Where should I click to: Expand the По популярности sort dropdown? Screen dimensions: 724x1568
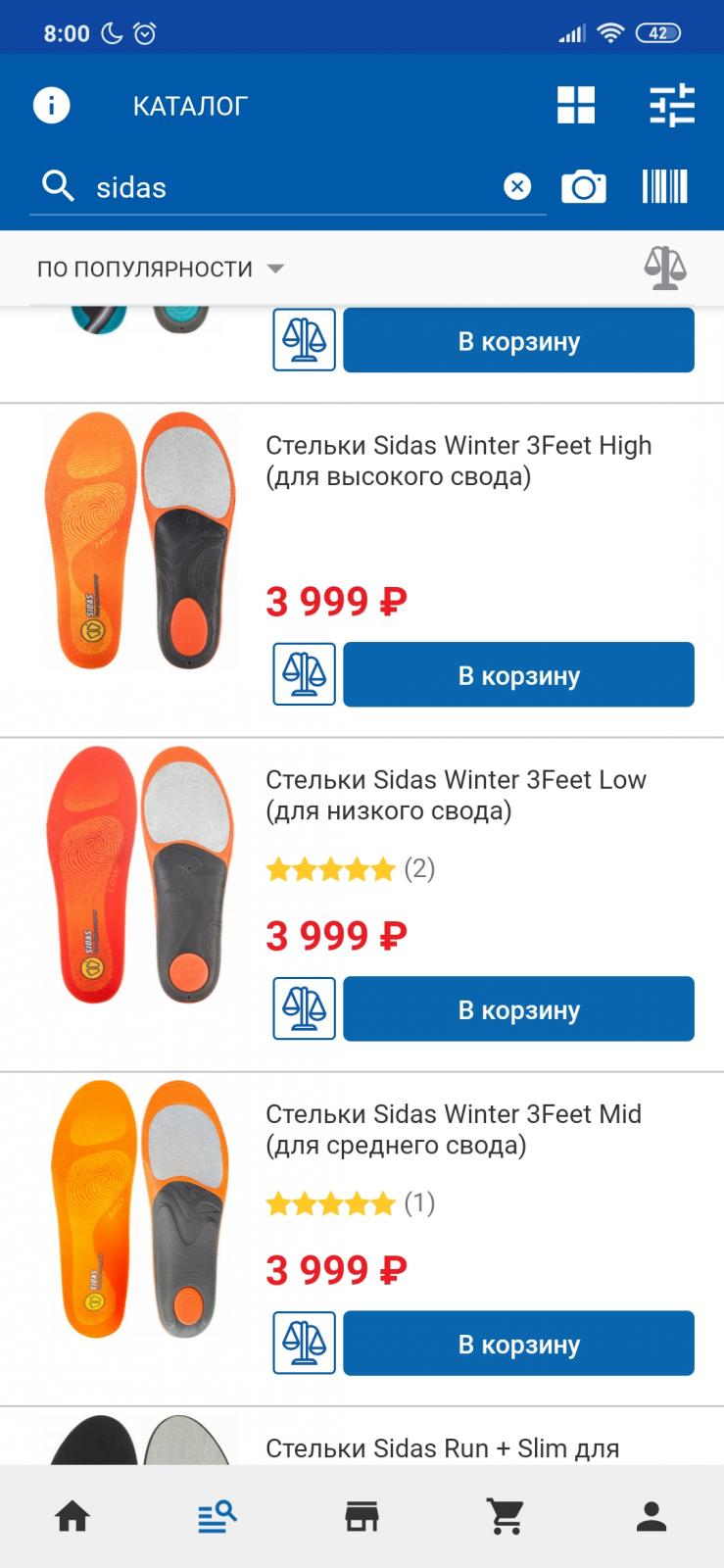click(161, 269)
